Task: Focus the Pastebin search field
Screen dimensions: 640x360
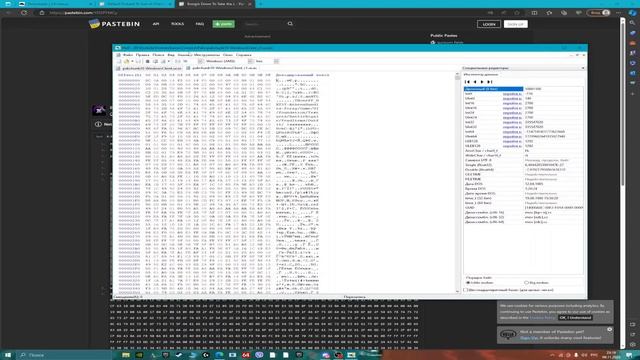Action: pos(263,24)
